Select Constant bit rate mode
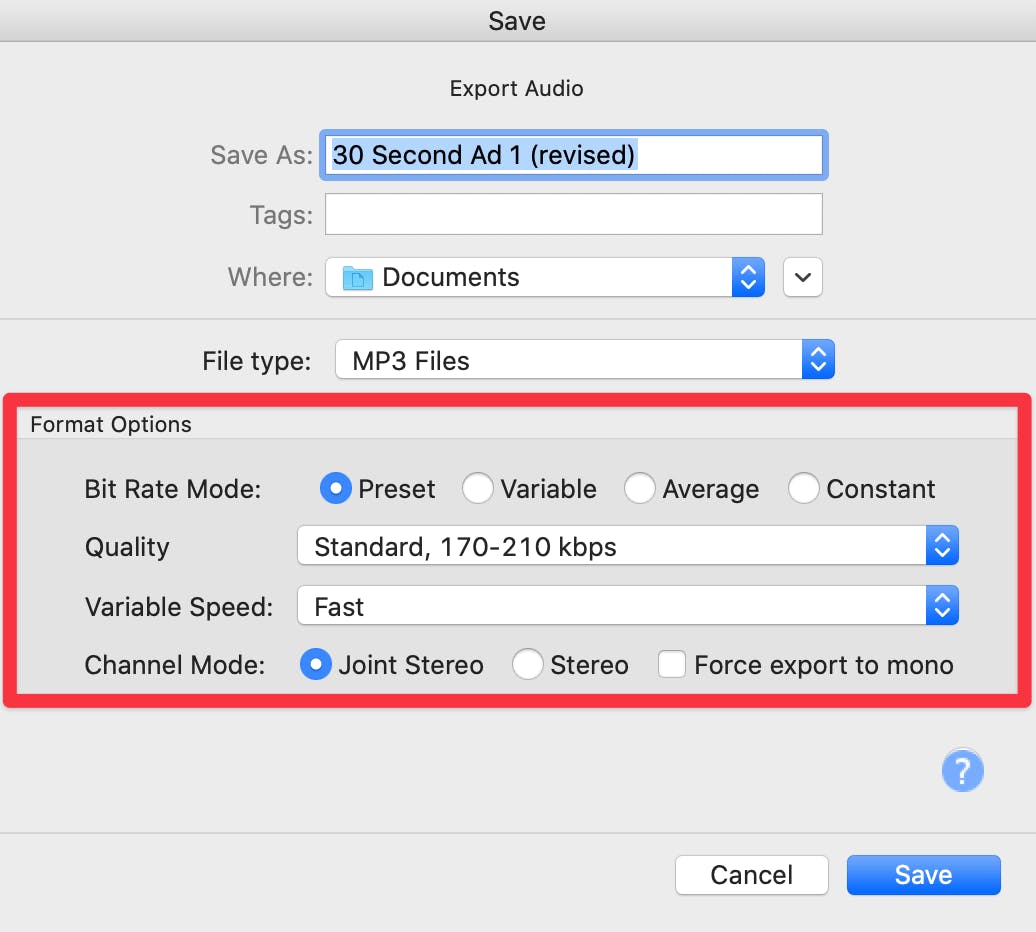The image size is (1036, 932). 804,489
